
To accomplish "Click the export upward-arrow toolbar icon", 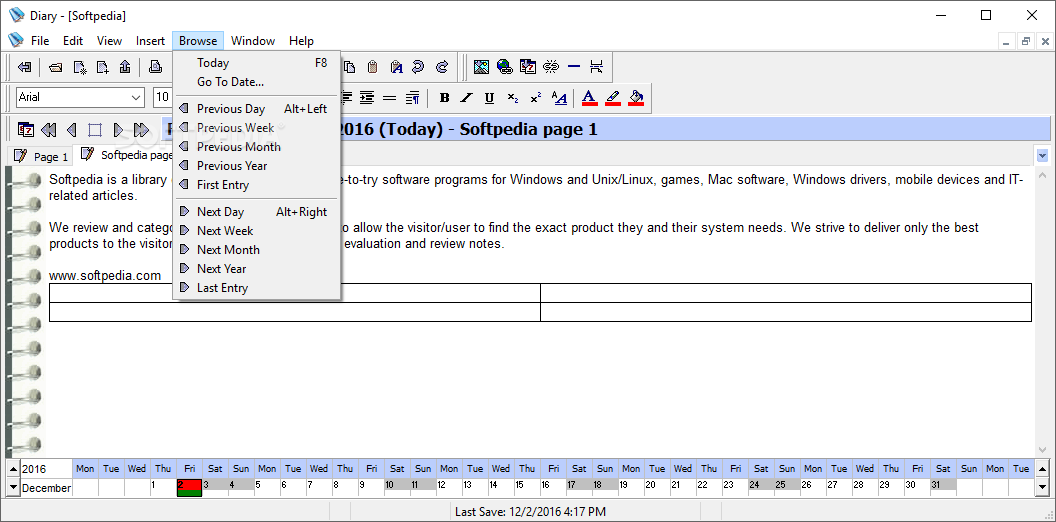I will pyautogui.click(x=125, y=67).
